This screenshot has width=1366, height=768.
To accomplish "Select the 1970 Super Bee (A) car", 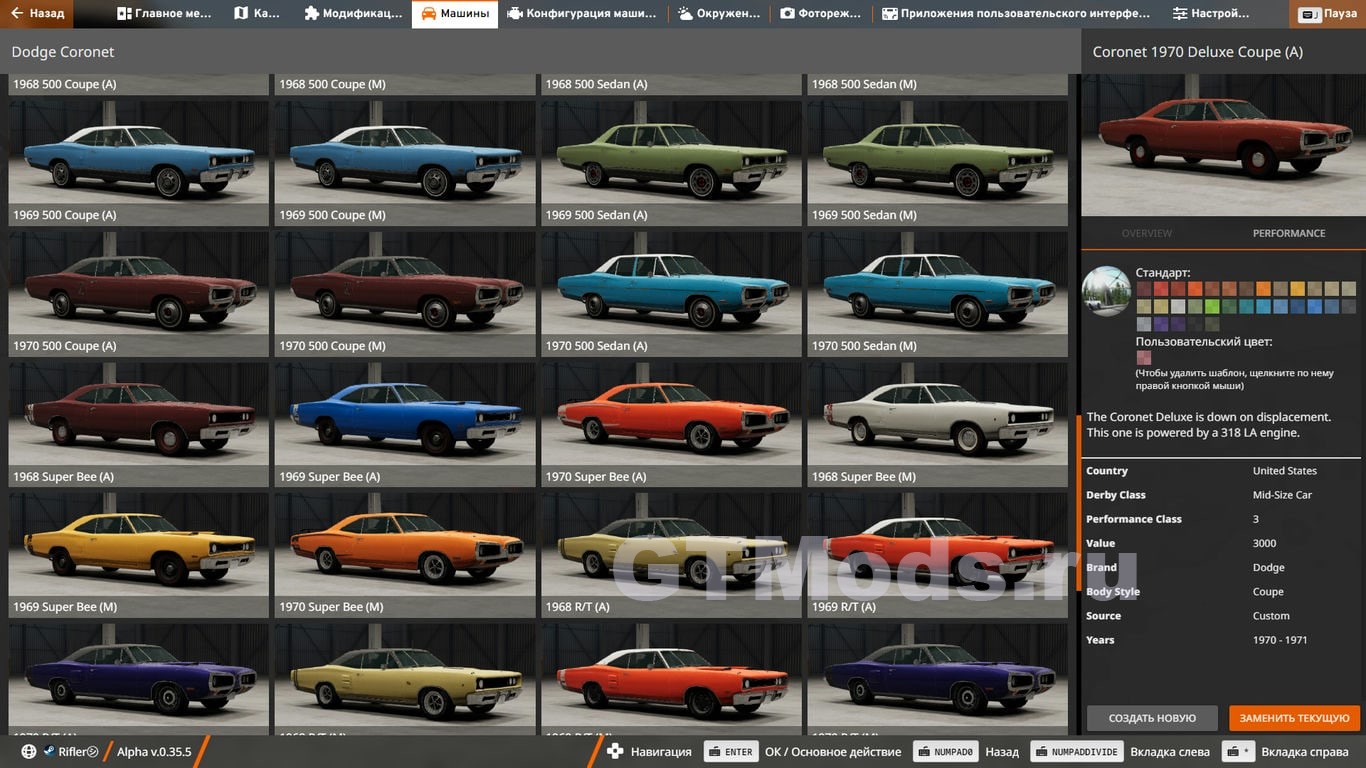I will 671,426.
